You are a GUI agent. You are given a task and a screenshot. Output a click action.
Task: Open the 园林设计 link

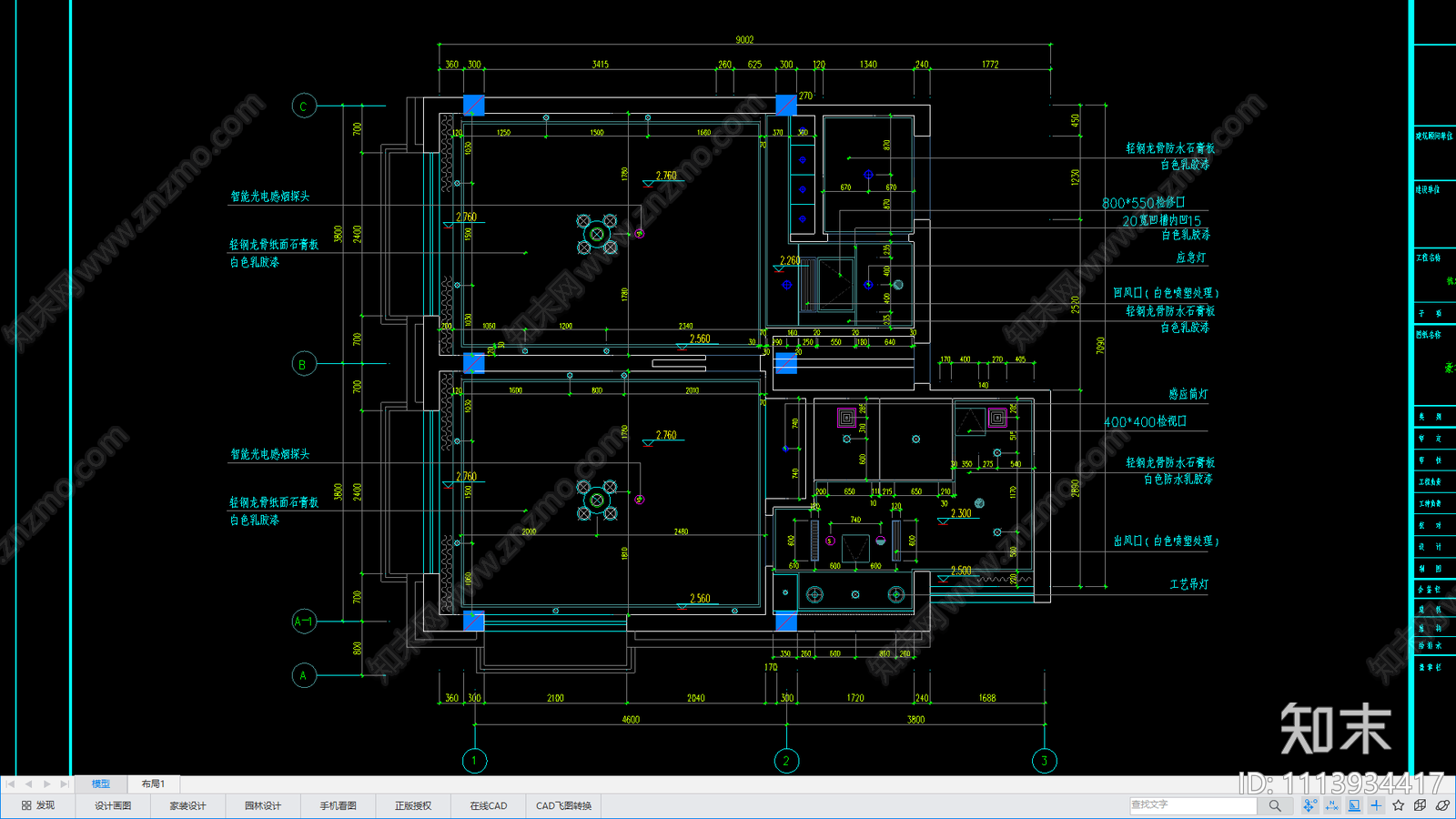(x=263, y=805)
